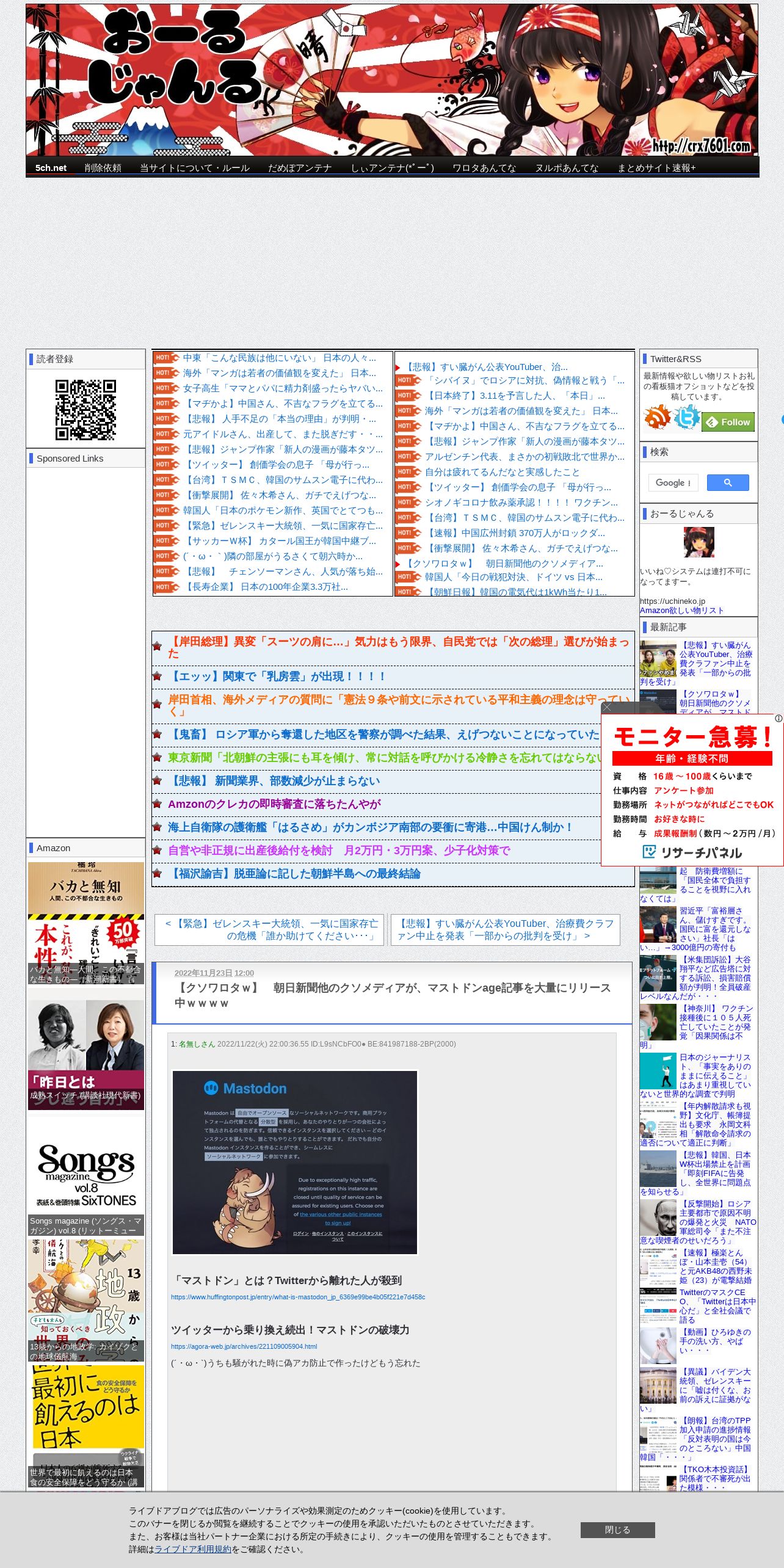Click the reader registration QR code
This screenshot has width=784, height=1568.
[85, 410]
